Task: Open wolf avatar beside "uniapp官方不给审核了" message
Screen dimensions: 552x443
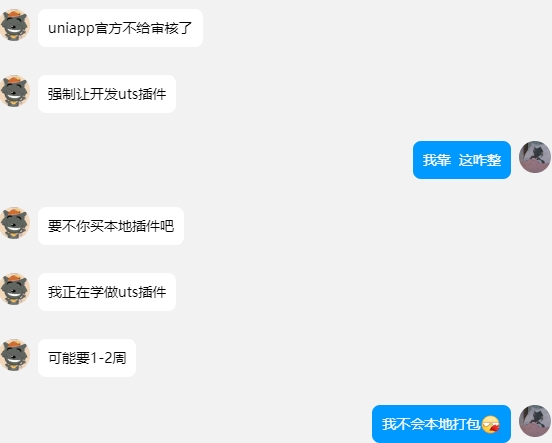Action: [14, 25]
